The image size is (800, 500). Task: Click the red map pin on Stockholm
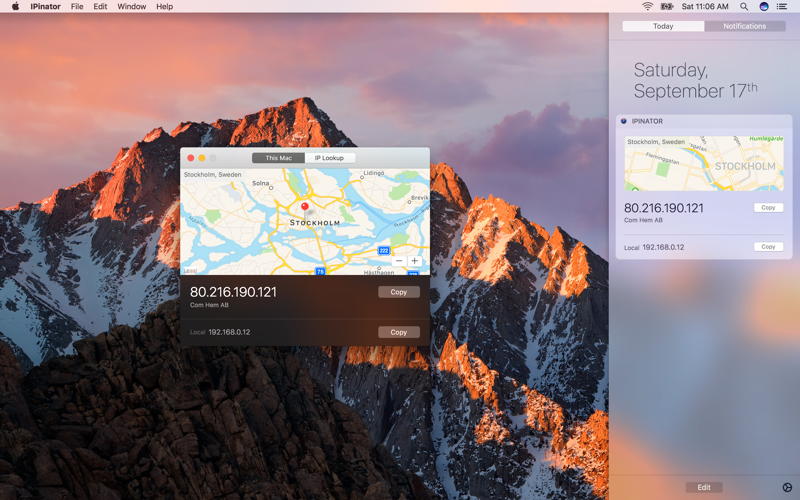point(305,207)
